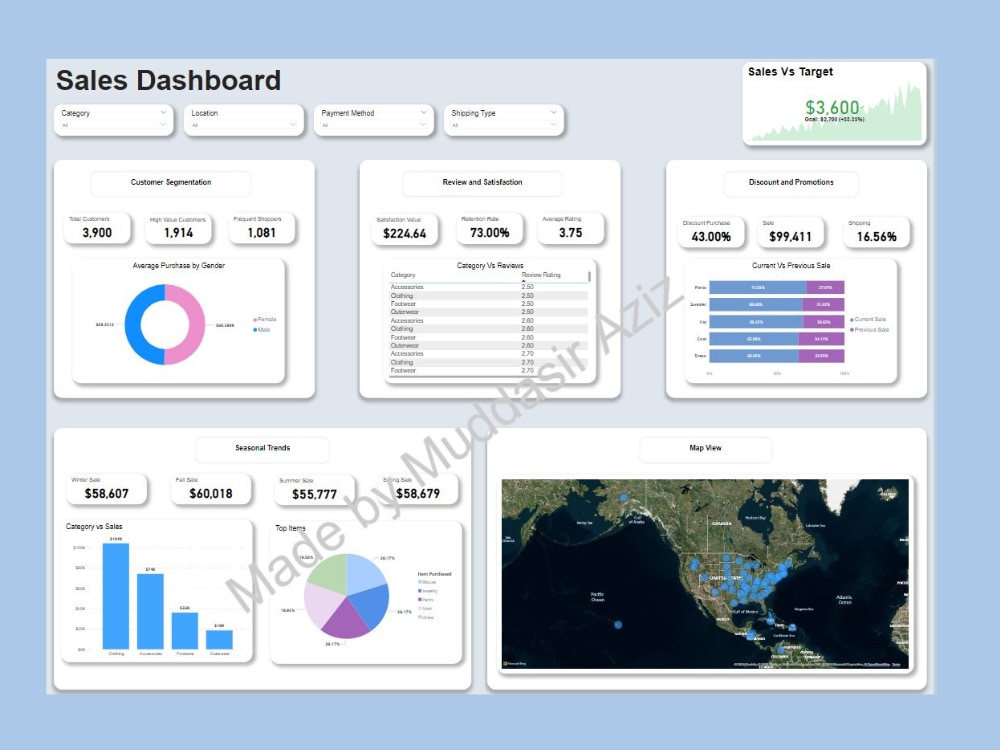Click the Spring Sale $58,679 card
Image resolution: width=1000 pixels, height=750 pixels.
418,489
